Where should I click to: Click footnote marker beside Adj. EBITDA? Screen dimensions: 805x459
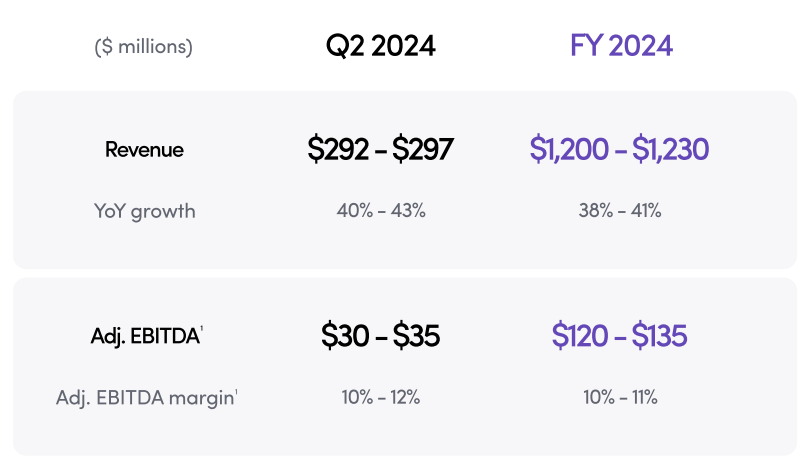201,331
